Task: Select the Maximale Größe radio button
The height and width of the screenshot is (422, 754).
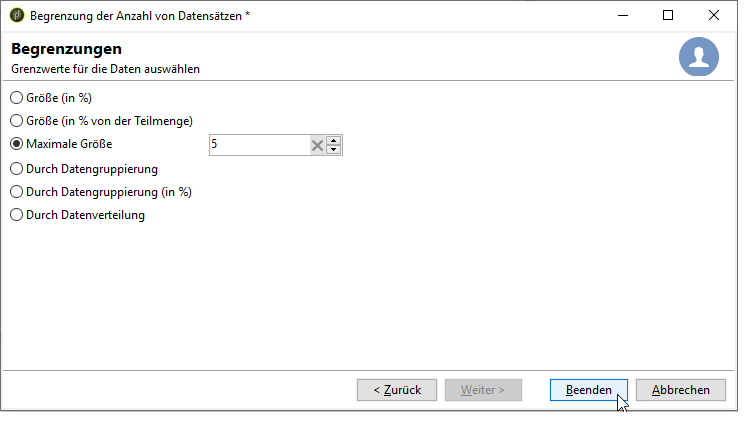Action: pos(16,144)
